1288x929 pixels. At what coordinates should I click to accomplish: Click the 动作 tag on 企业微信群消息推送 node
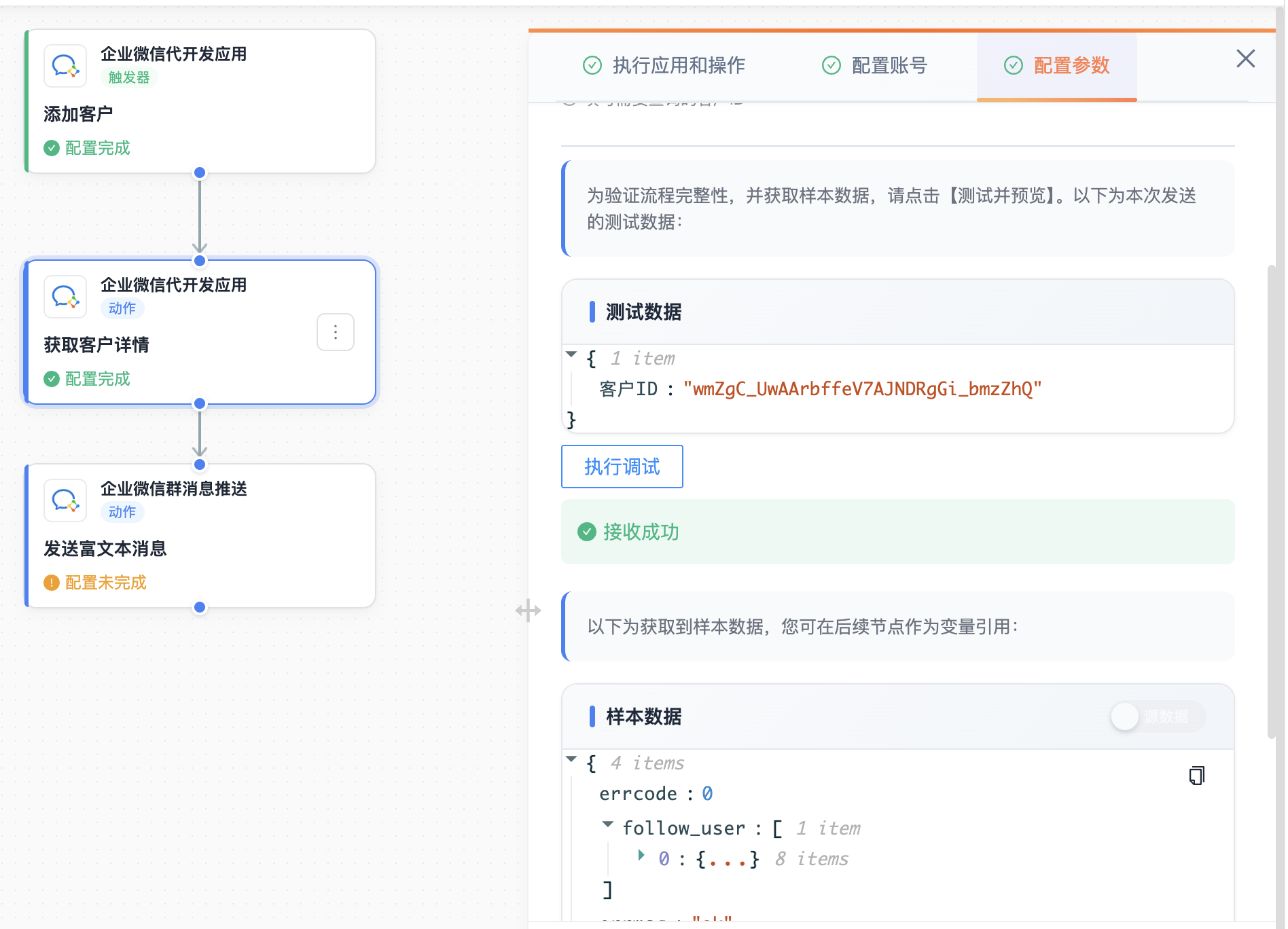point(122,512)
